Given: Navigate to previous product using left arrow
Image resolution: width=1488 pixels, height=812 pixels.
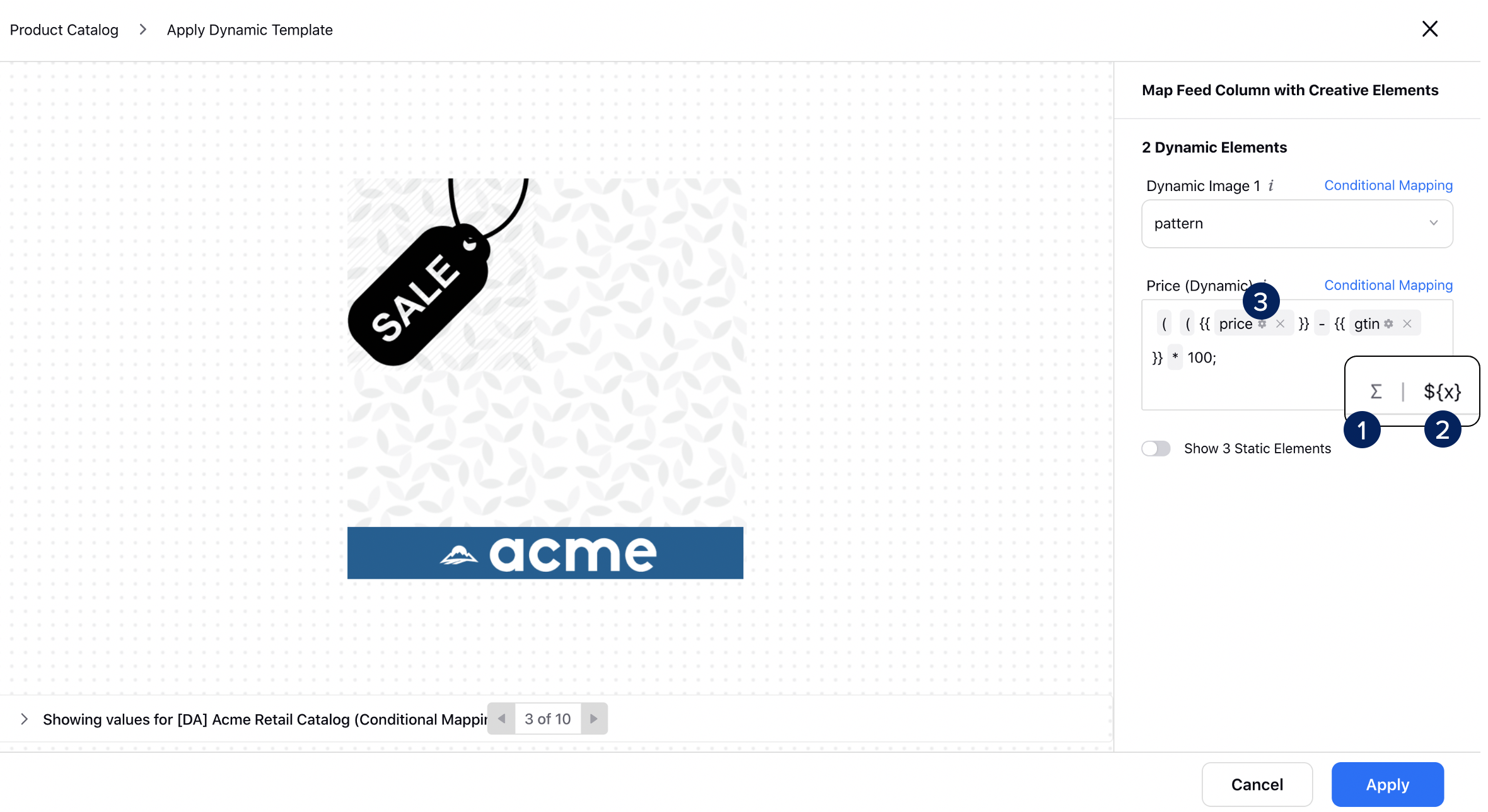Looking at the screenshot, I should tap(503, 718).
